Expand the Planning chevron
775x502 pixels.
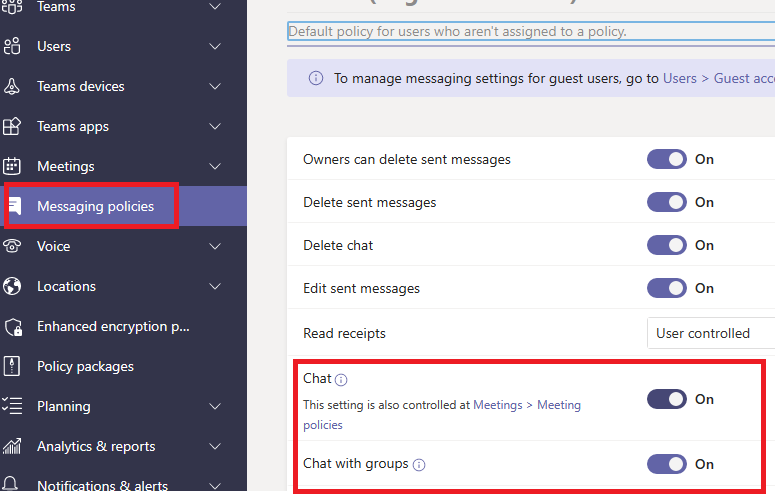point(215,406)
